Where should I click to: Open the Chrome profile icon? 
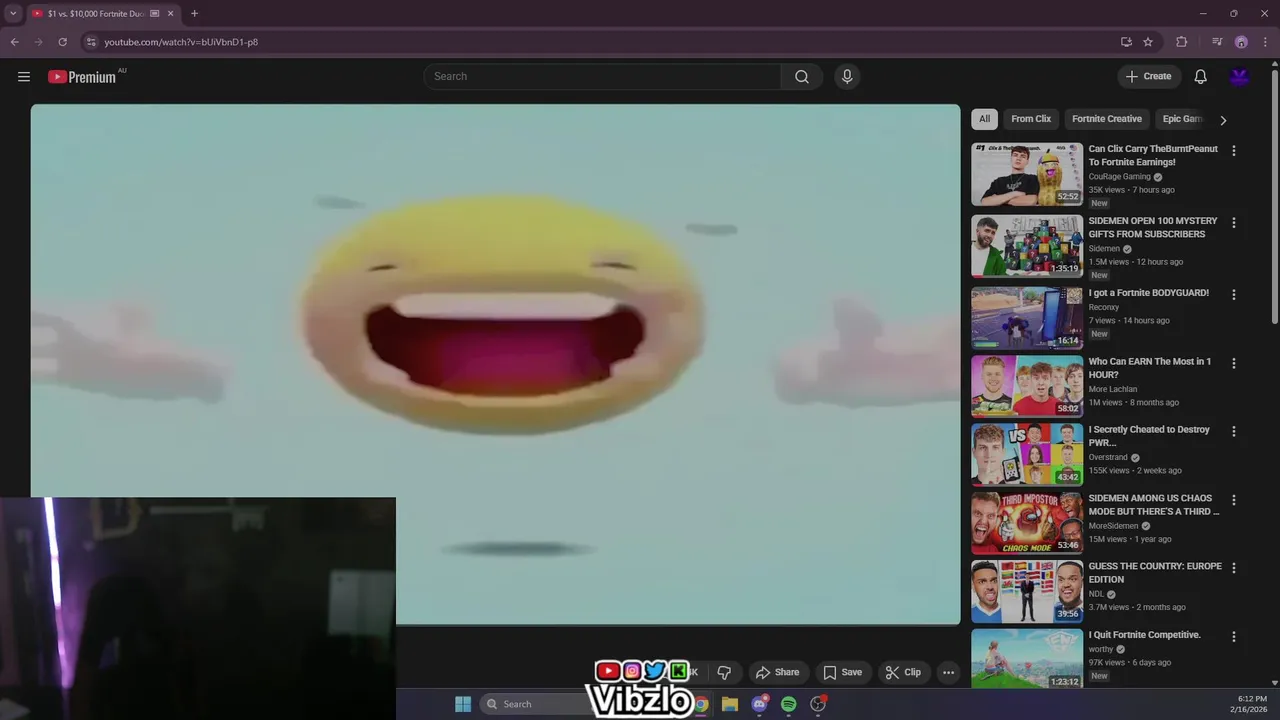tap(1241, 42)
